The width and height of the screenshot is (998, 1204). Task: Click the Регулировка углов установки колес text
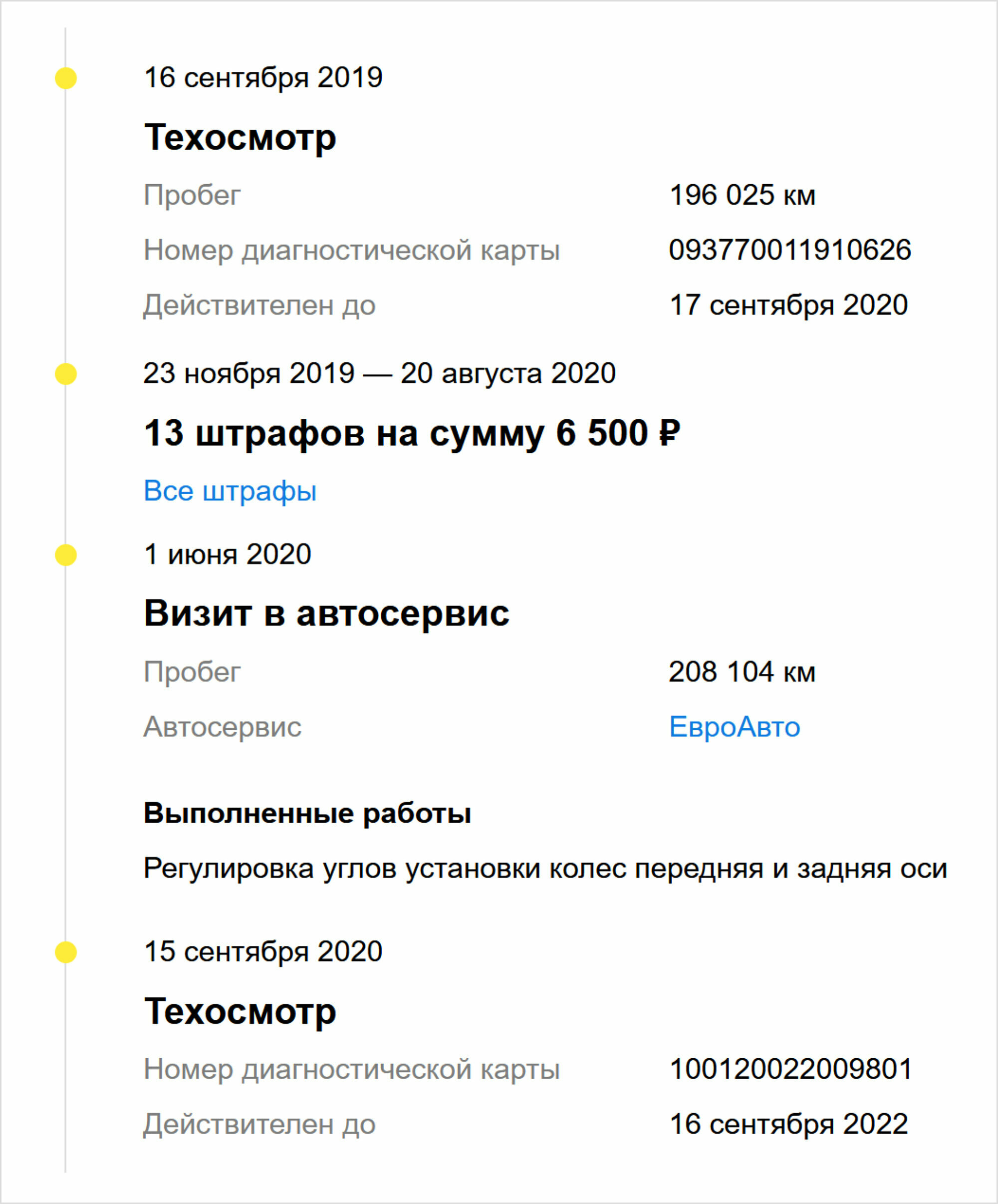click(x=545, y=869)
